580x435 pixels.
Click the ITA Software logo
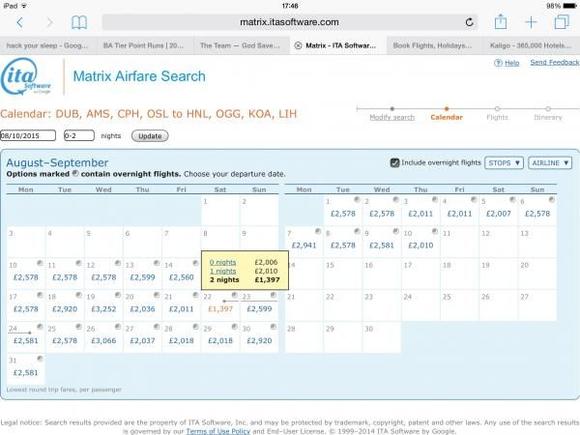coord(26,77)
